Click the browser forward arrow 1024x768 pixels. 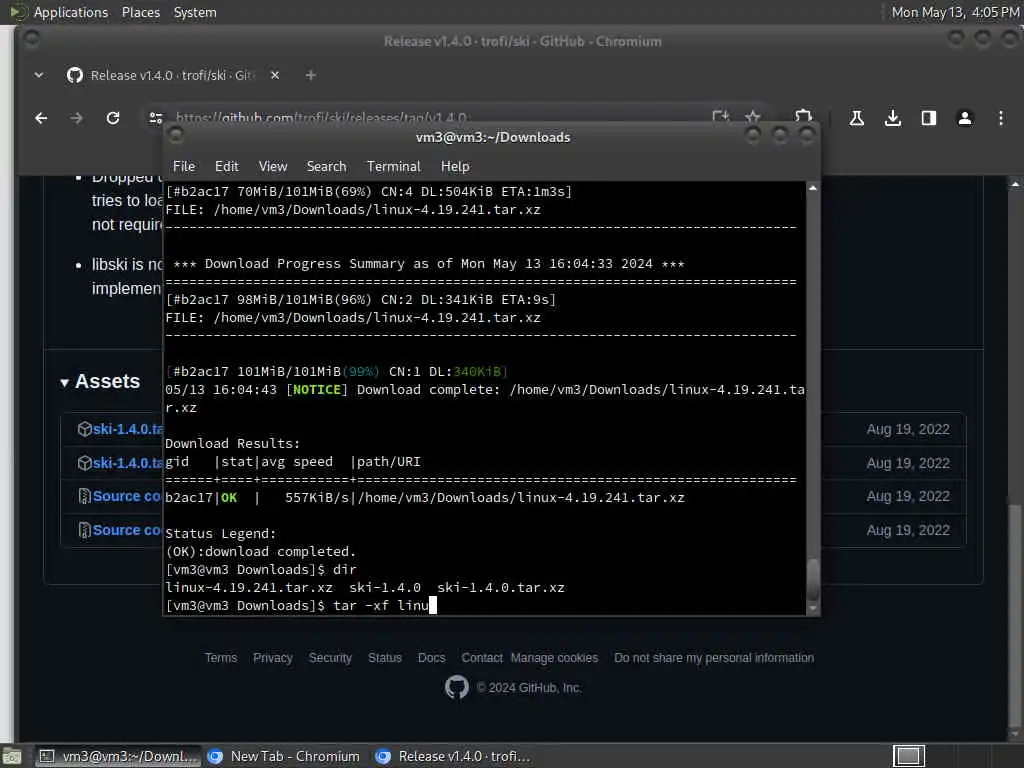(x=76, y=118)
